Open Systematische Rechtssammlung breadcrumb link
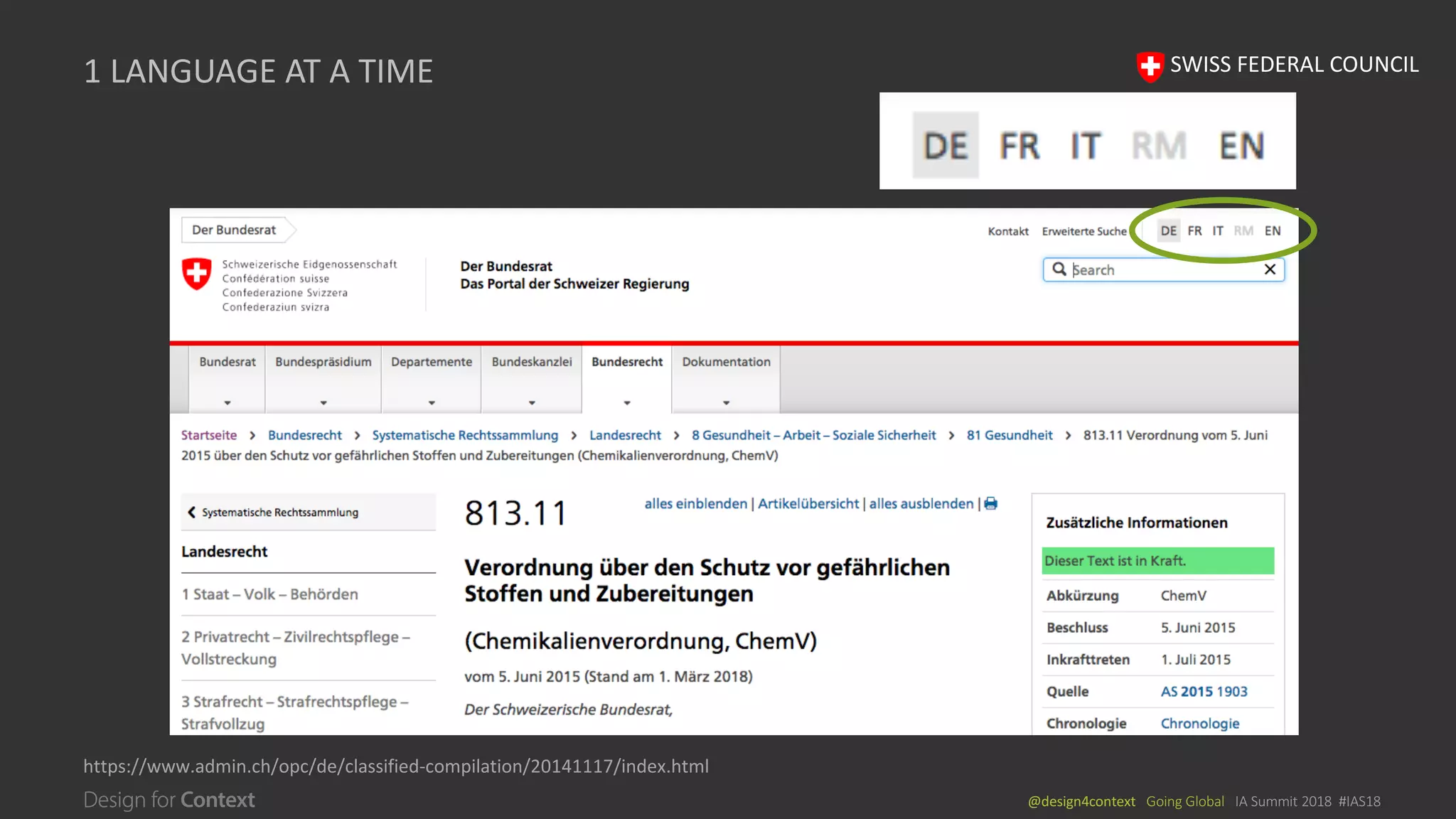This screenshot has height=819, width=1456. pos(465,435)
